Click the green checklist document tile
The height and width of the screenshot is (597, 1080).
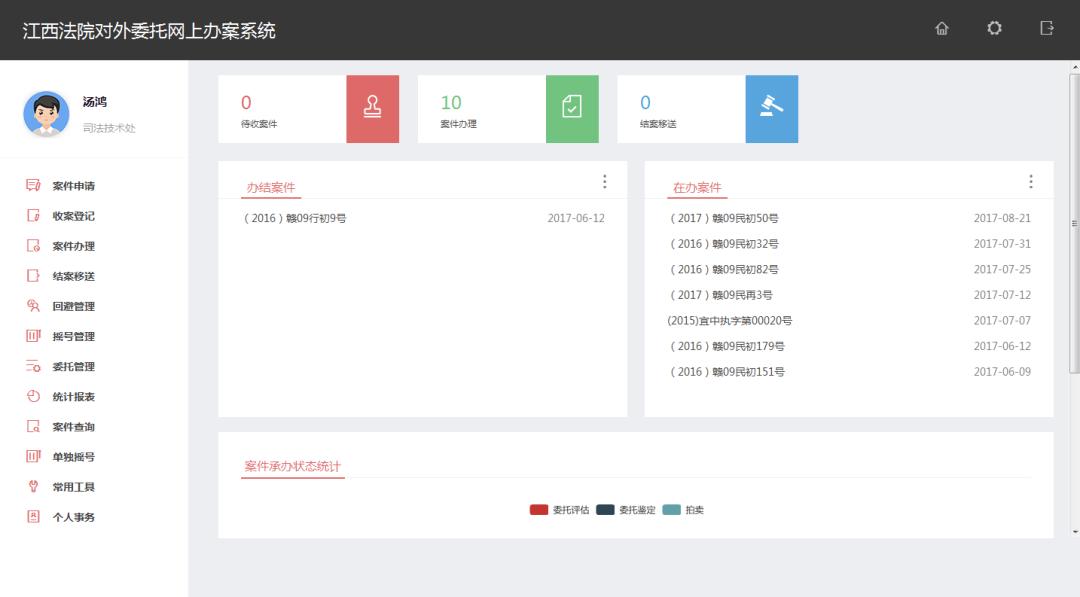(572, 108)
